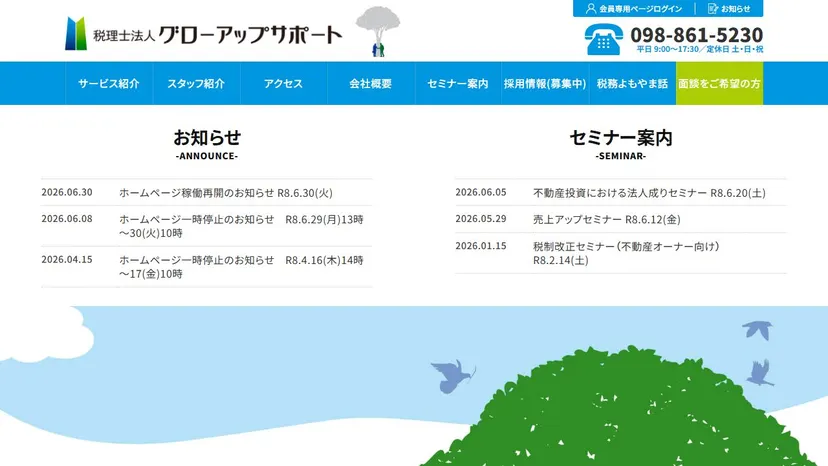The width and height of the screenshot is (828, 466).
Task: Open 税制改正セミナー(不動産オーナー向け) link
Action: 626,253
